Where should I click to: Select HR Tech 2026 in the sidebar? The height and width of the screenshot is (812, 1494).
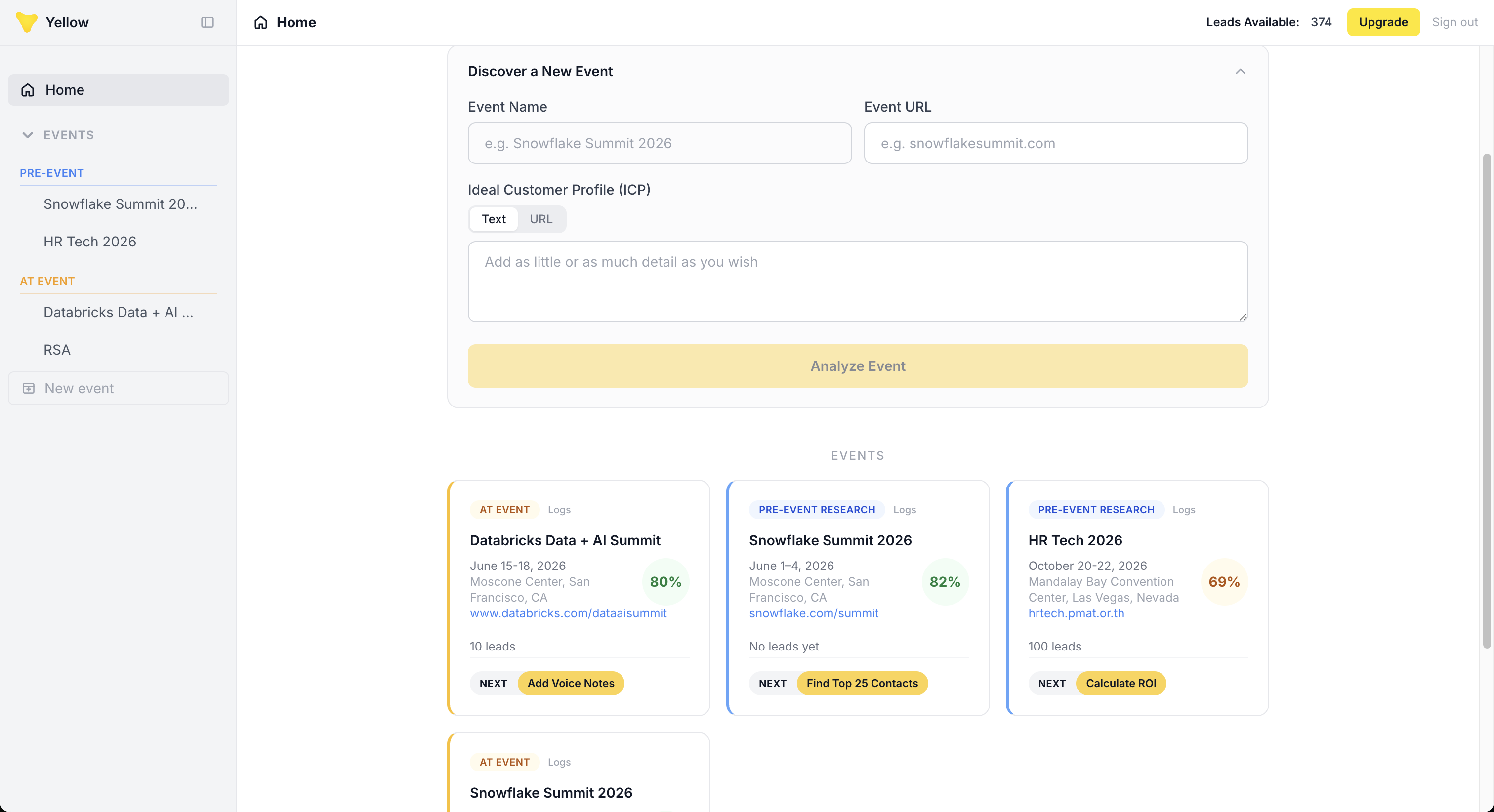tap(89, 242)
